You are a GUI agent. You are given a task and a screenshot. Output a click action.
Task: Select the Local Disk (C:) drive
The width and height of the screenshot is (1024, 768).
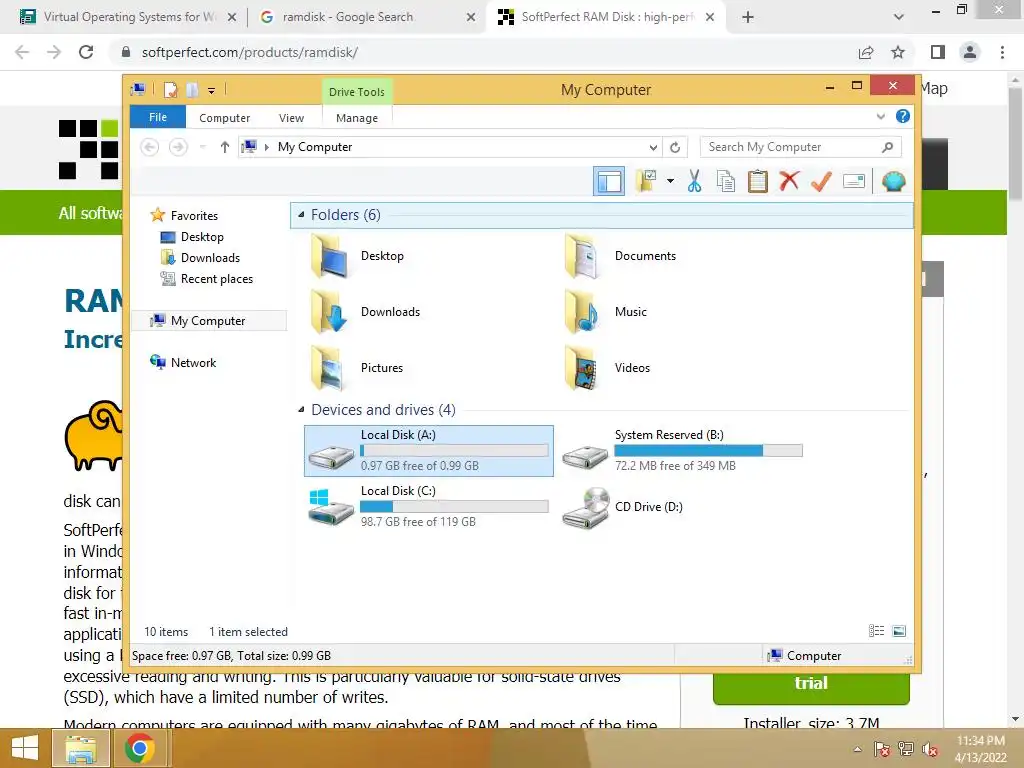(428, 507)
